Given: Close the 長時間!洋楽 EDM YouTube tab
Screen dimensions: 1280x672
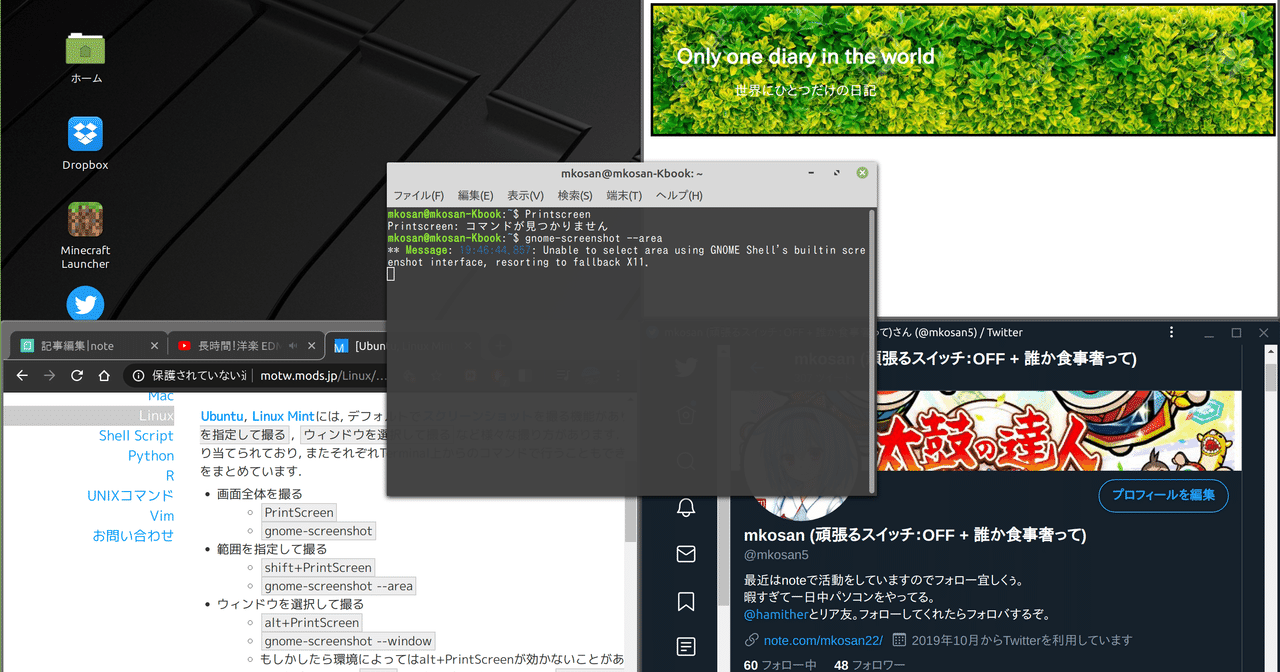Looking at the screenshot, I should coord(313,346).
